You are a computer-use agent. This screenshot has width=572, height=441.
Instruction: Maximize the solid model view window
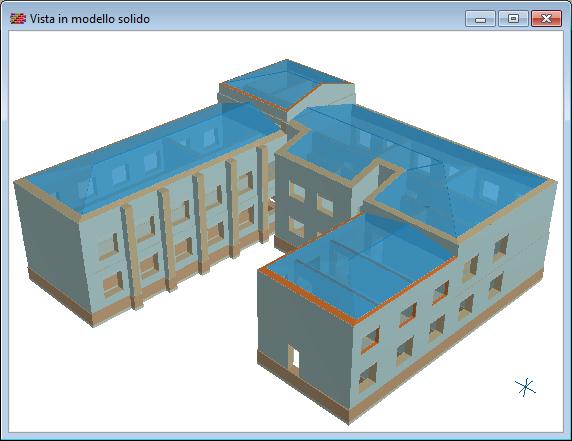(513, 19)
